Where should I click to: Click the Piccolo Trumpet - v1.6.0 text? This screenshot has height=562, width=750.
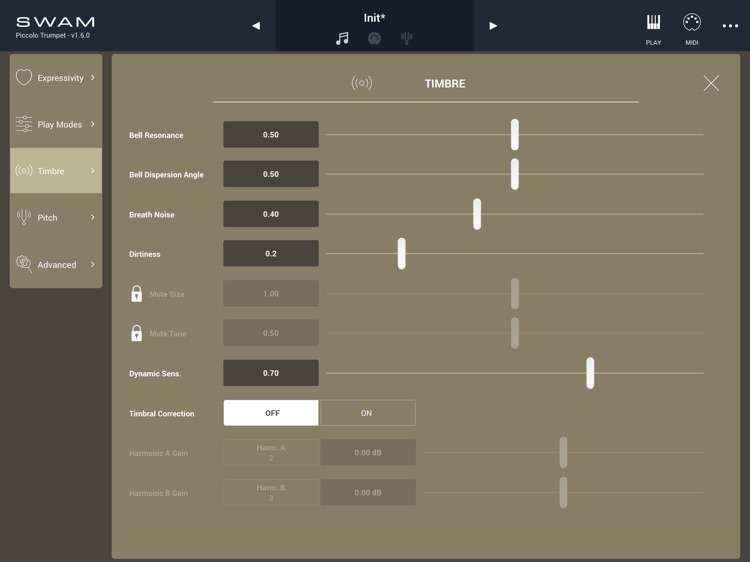[x=53, y=35]
